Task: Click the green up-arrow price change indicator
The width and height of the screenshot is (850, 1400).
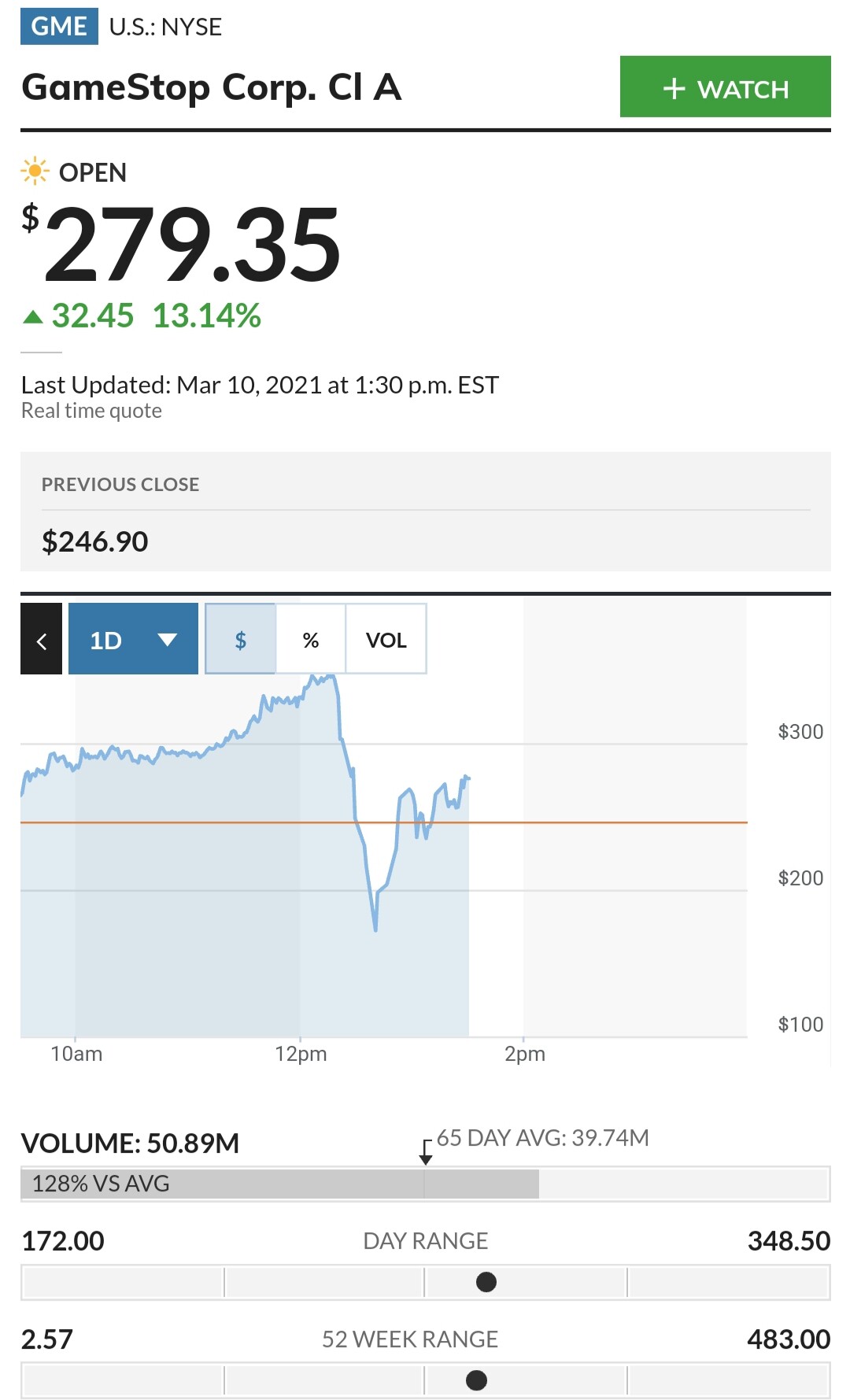Action: [x=33, y=316]
